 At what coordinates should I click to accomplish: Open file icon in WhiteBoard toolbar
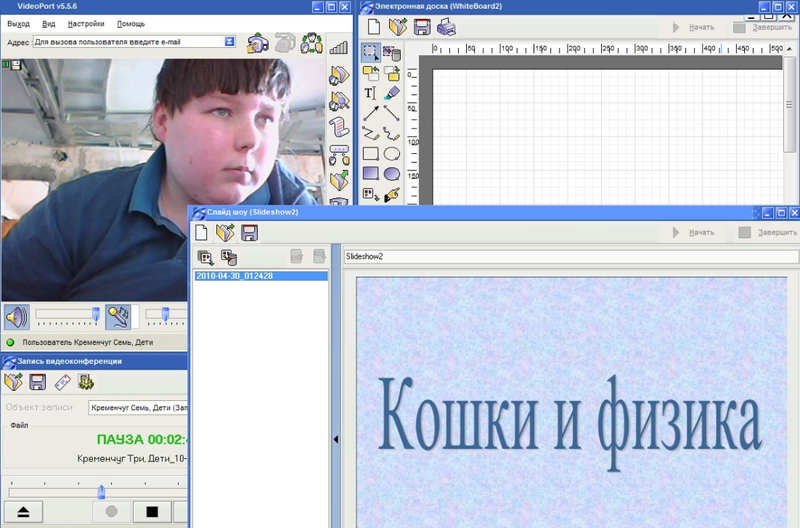pos(397,27)
